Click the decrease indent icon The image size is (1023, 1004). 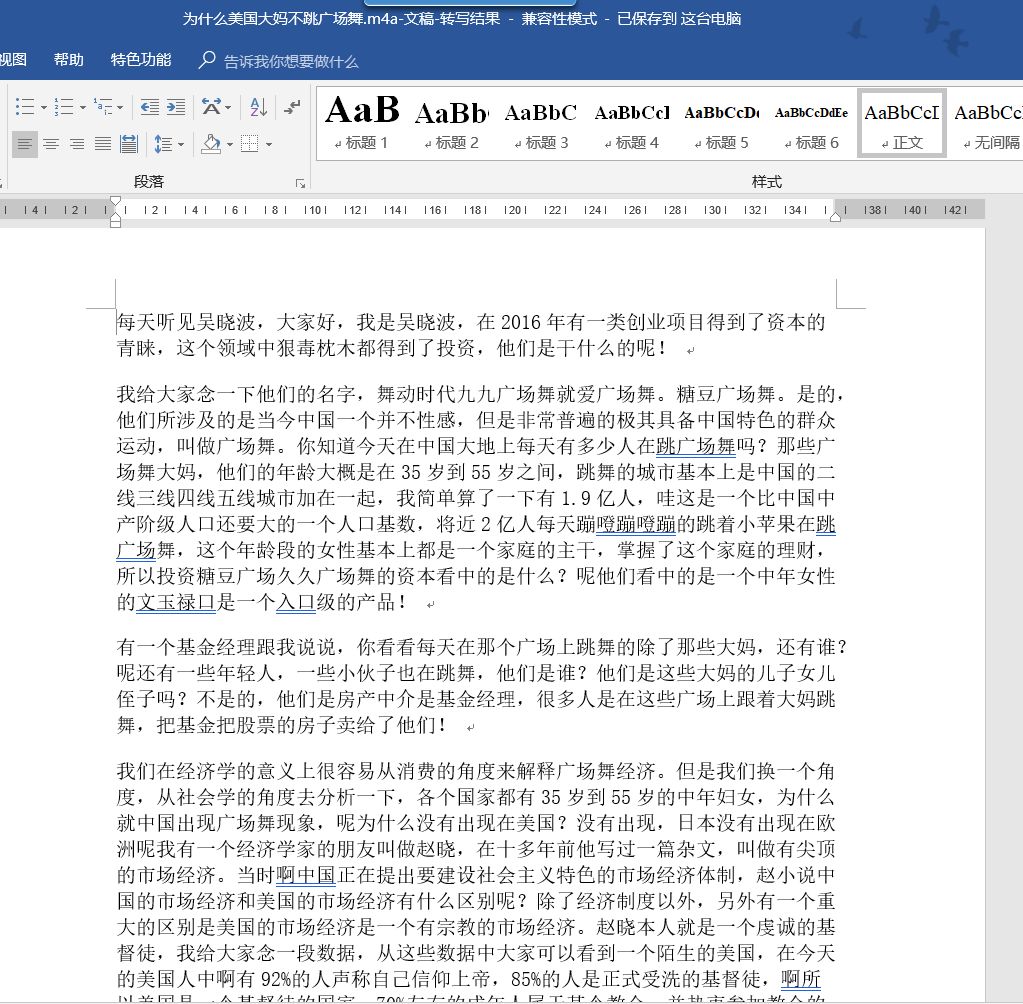point(150,107)
